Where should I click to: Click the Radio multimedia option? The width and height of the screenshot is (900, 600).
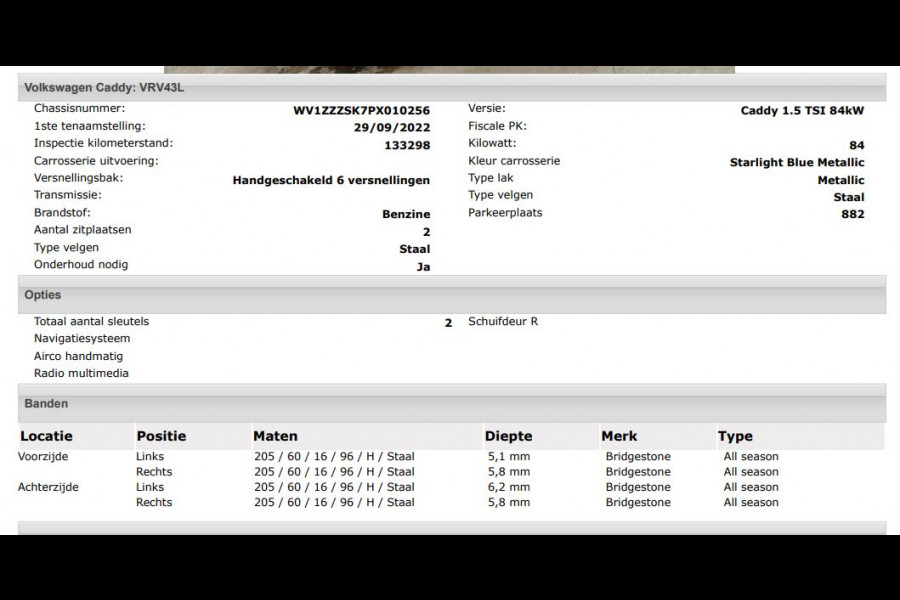pyautogui.click(x=82, y=373)
